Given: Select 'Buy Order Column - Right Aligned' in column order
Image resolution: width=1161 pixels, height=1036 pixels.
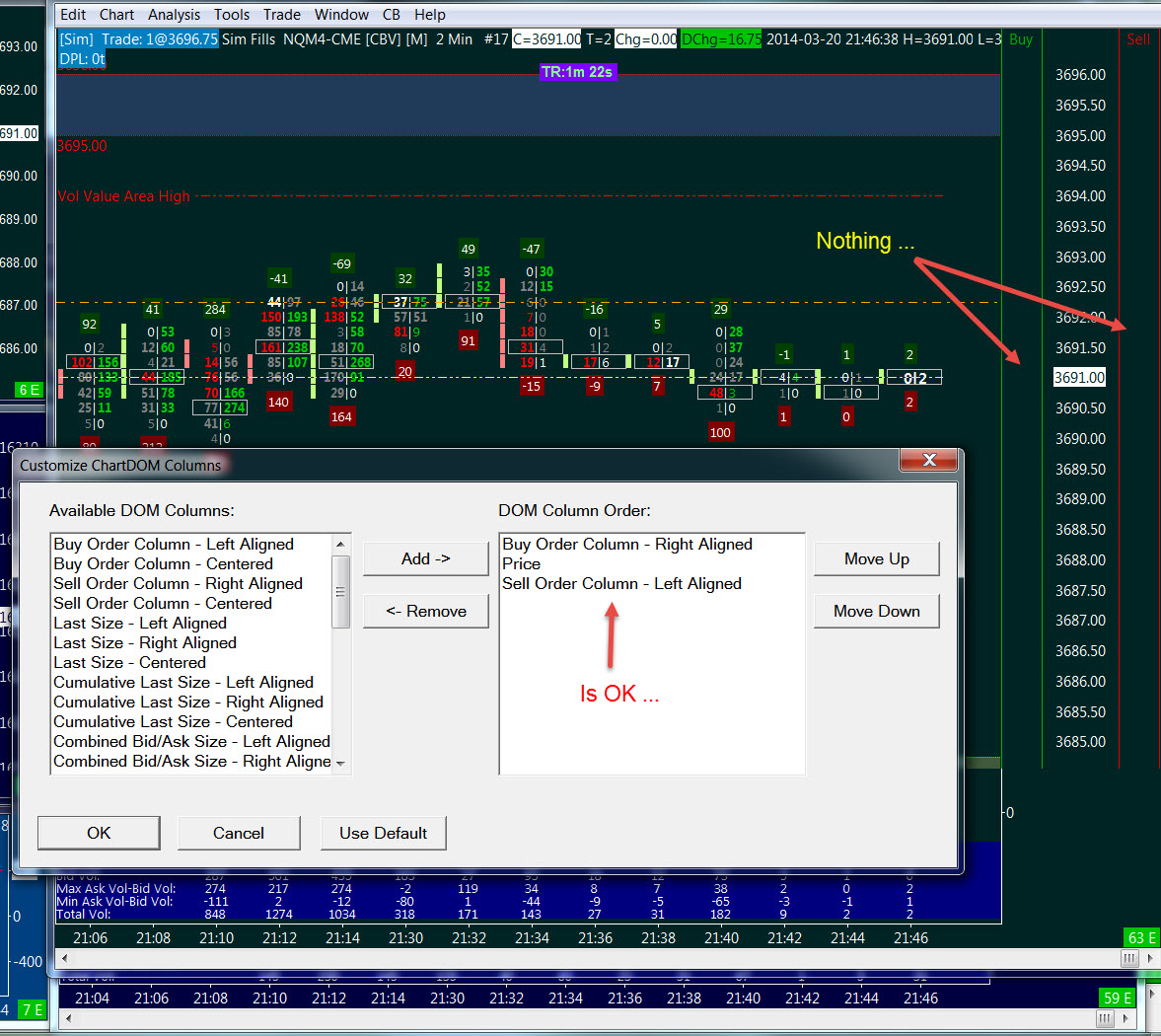Looking at the screenshot, I should tap(627, 545).
